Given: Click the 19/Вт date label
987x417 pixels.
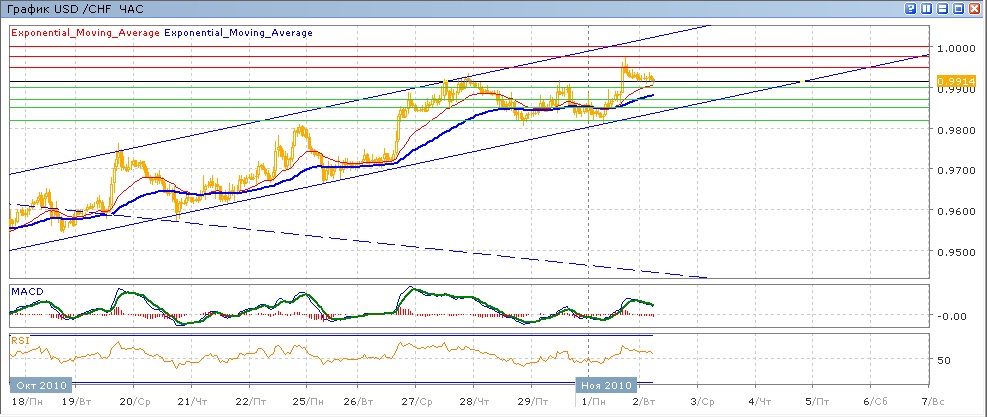Looking at the screenshot, I should [76, 401].
